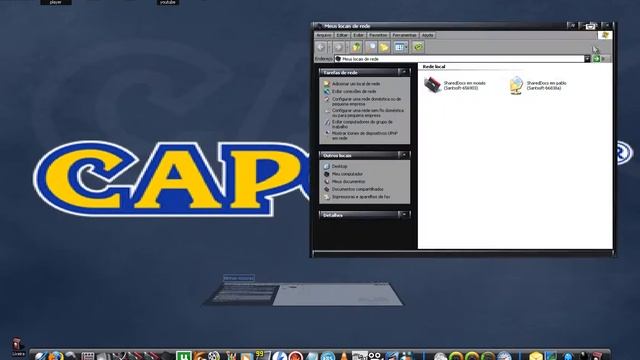Launch the VLC cone icon in the dock

coord(344,356)
